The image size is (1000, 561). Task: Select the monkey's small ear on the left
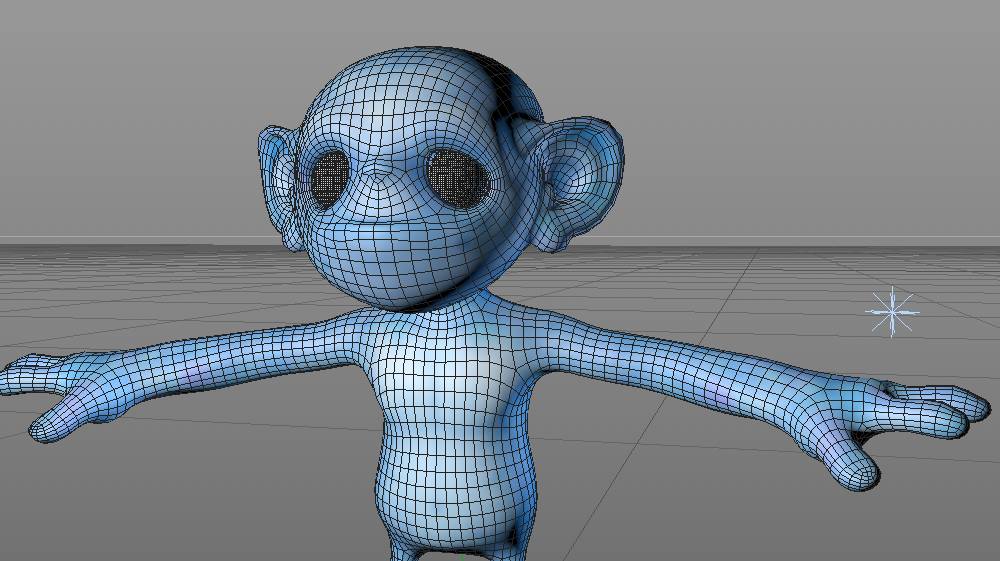(278, 185)
